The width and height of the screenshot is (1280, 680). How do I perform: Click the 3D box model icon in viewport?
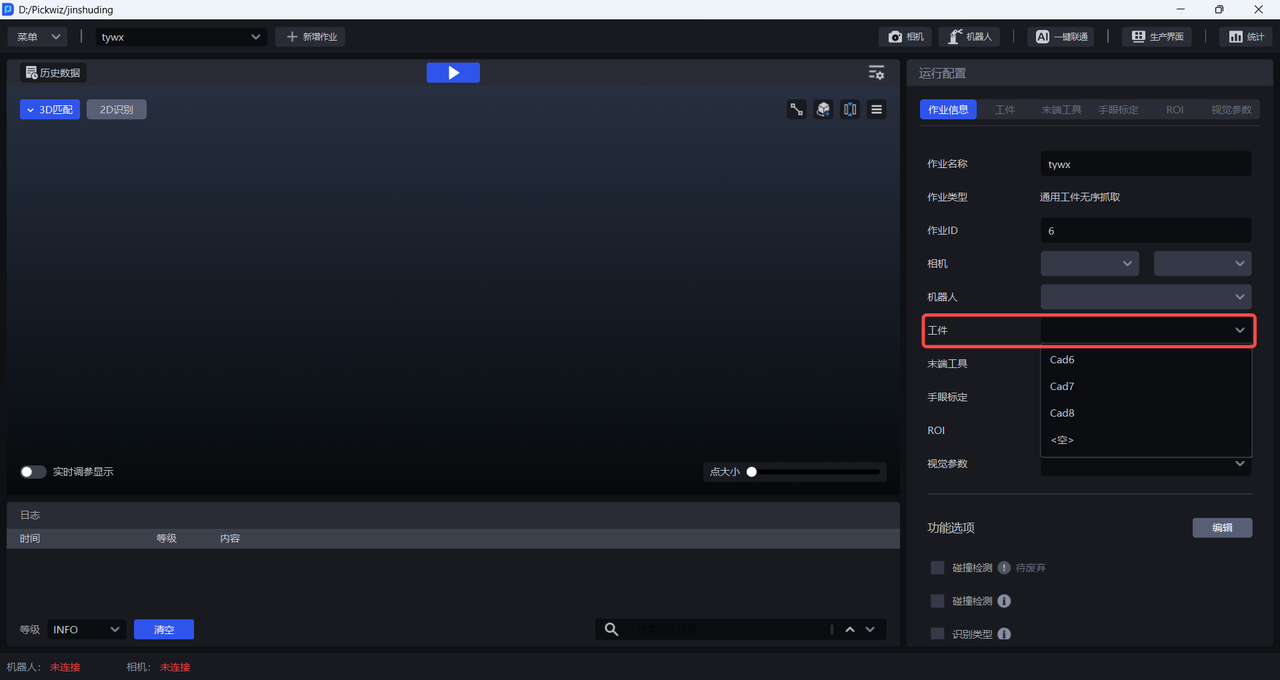click(823, 110)
